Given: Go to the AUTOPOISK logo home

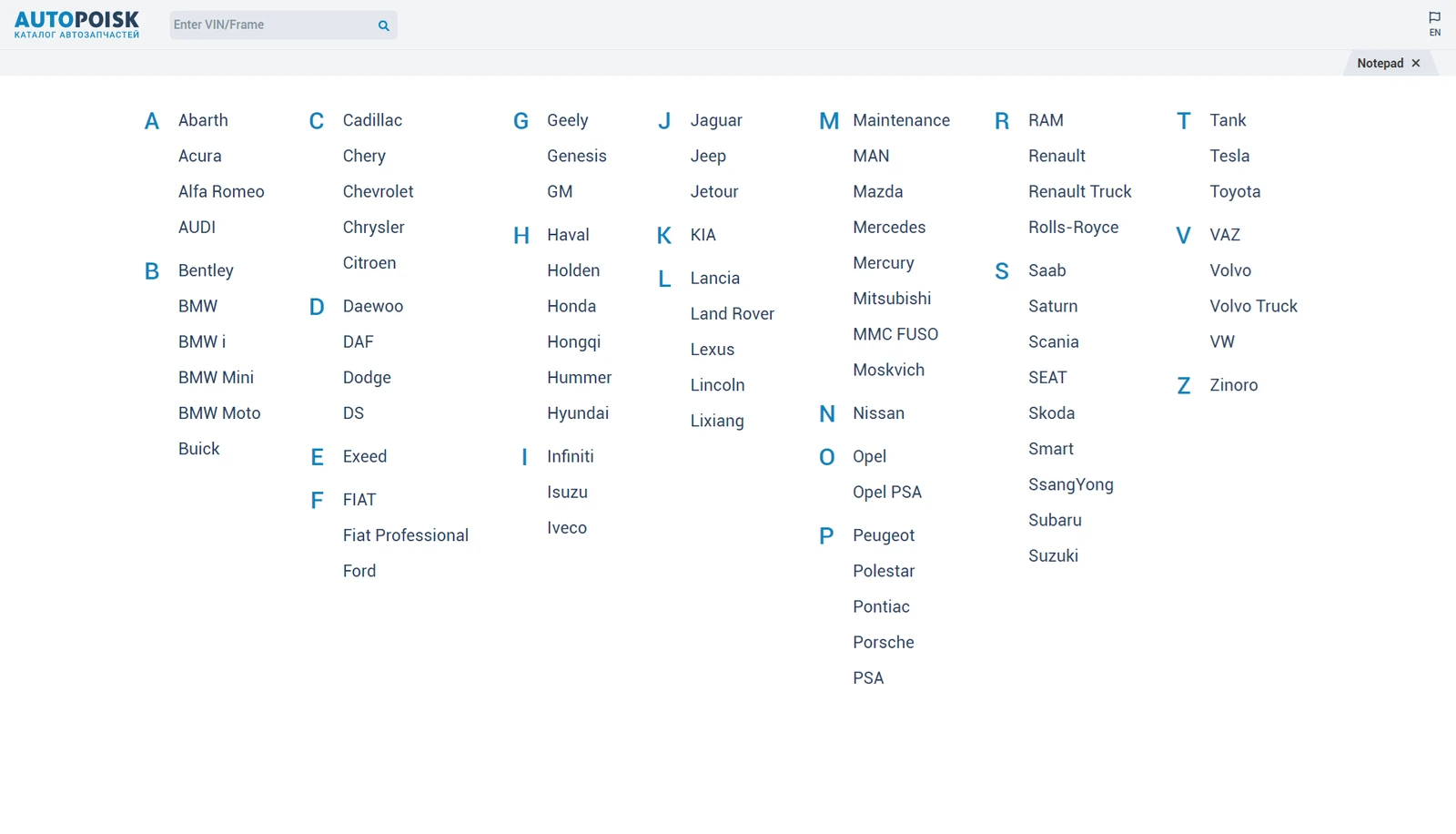Looking at the screenshot, I should [77, 25].
